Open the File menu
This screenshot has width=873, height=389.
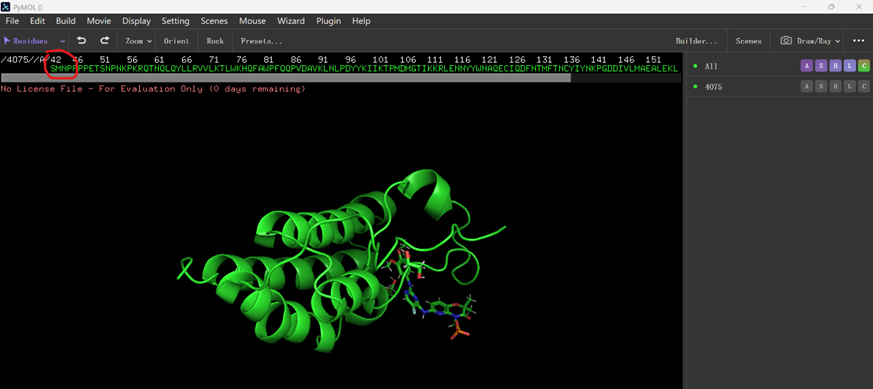point(12,21)
